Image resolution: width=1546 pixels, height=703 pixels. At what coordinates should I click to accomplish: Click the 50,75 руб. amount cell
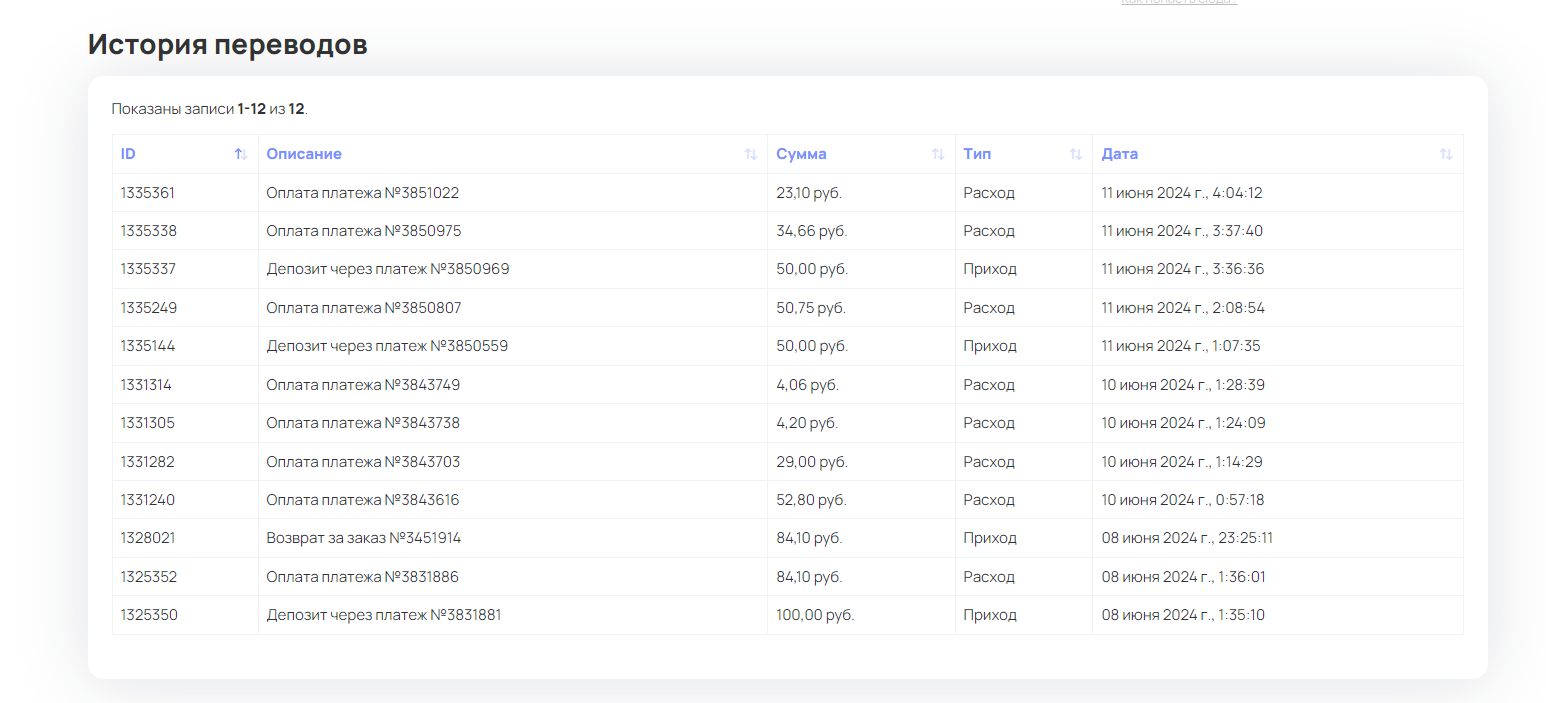click(x=811, y=308)
